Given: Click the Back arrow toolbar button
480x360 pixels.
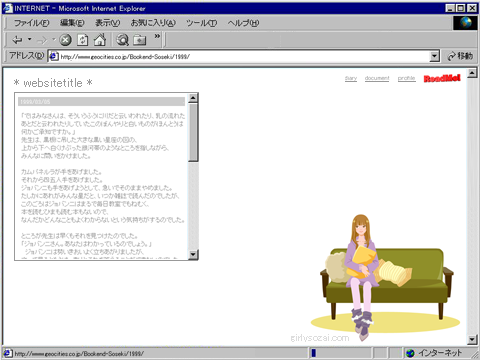Looking at the screenshot, I should pos(17,40).
